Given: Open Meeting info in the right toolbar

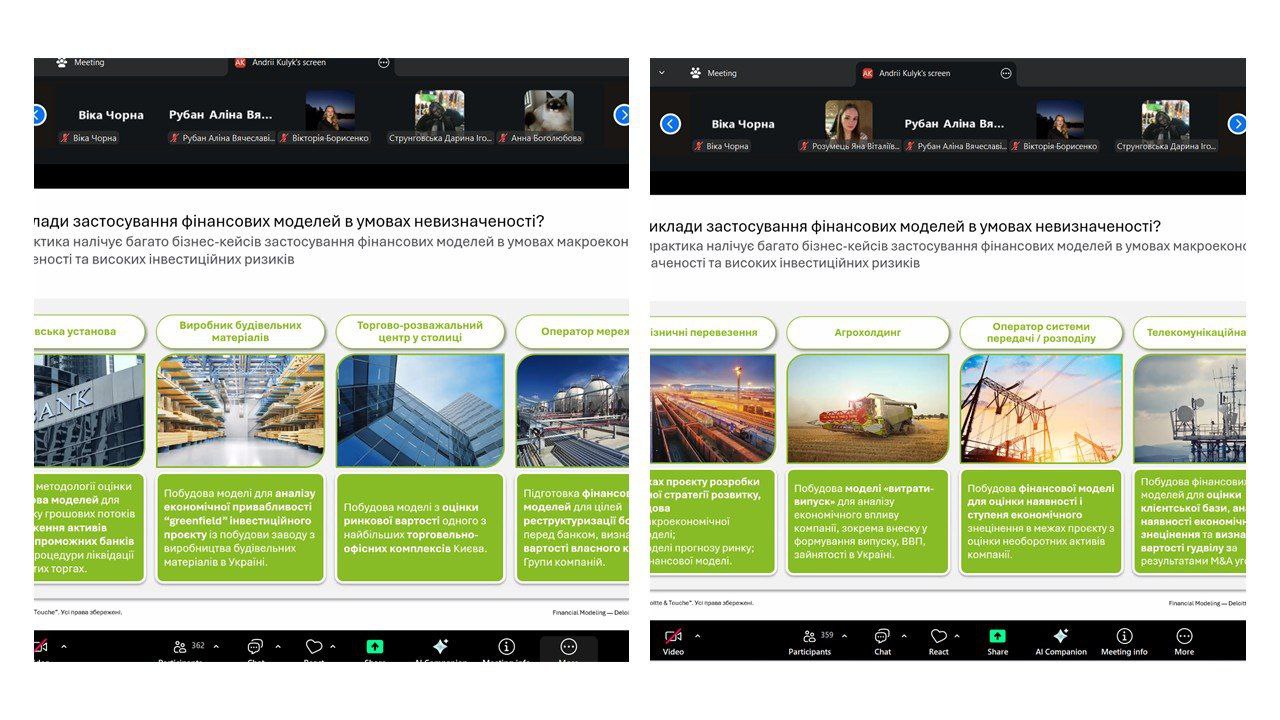Looking at the screenshot, I should coord(1124,637).
